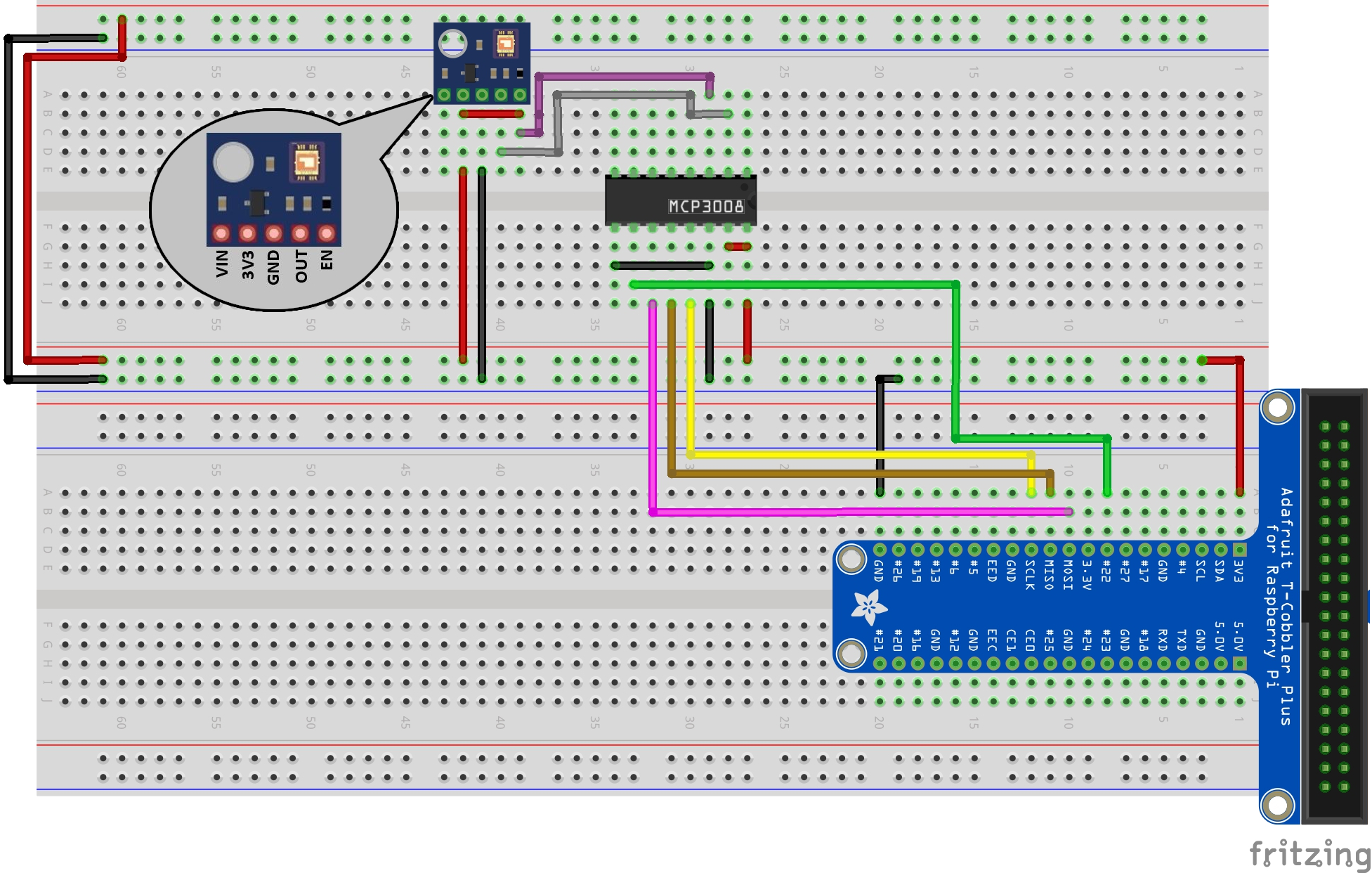
Task: Click the GND pin in the callout
Action: (274, 233)
